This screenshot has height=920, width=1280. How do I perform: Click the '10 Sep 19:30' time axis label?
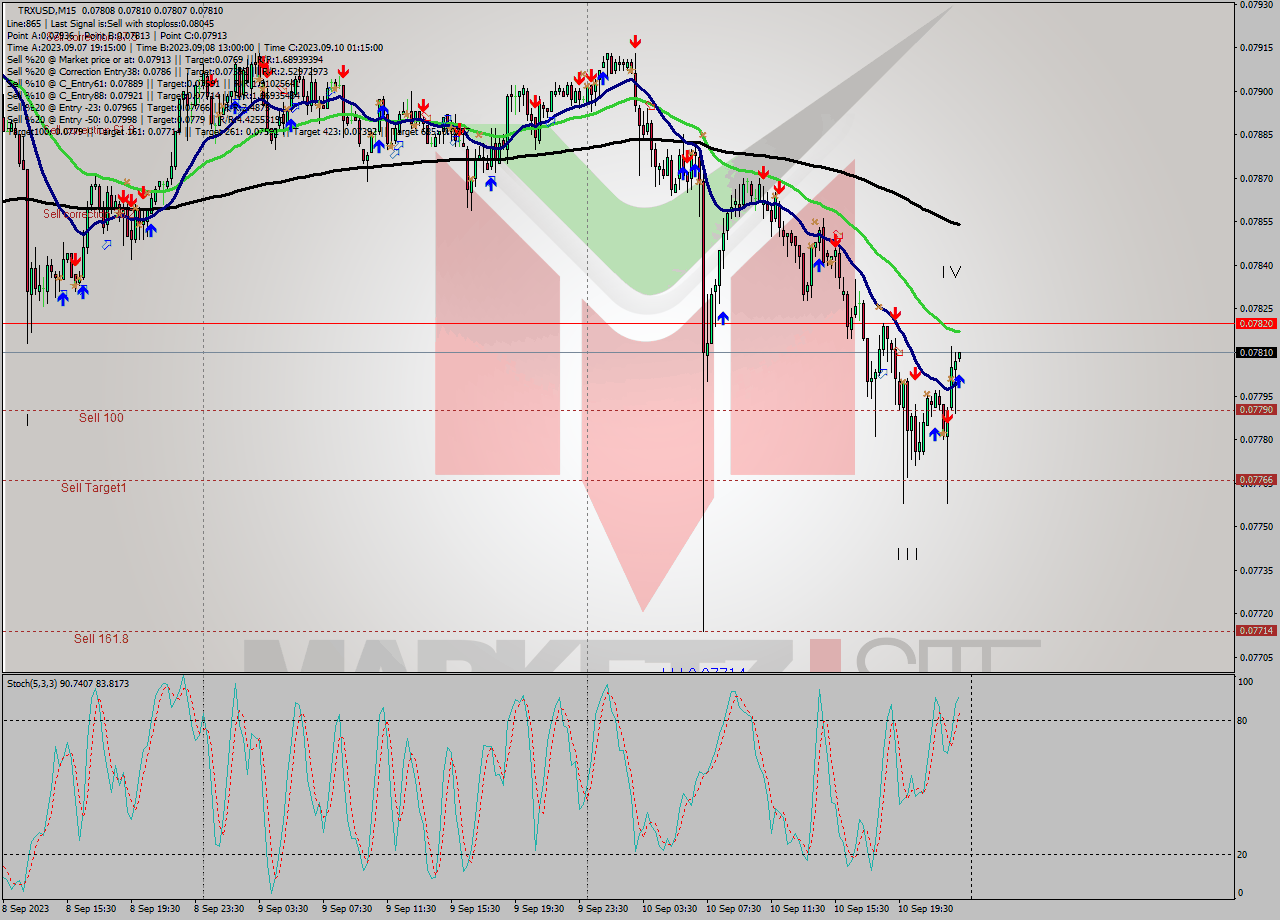click(925, 909)
